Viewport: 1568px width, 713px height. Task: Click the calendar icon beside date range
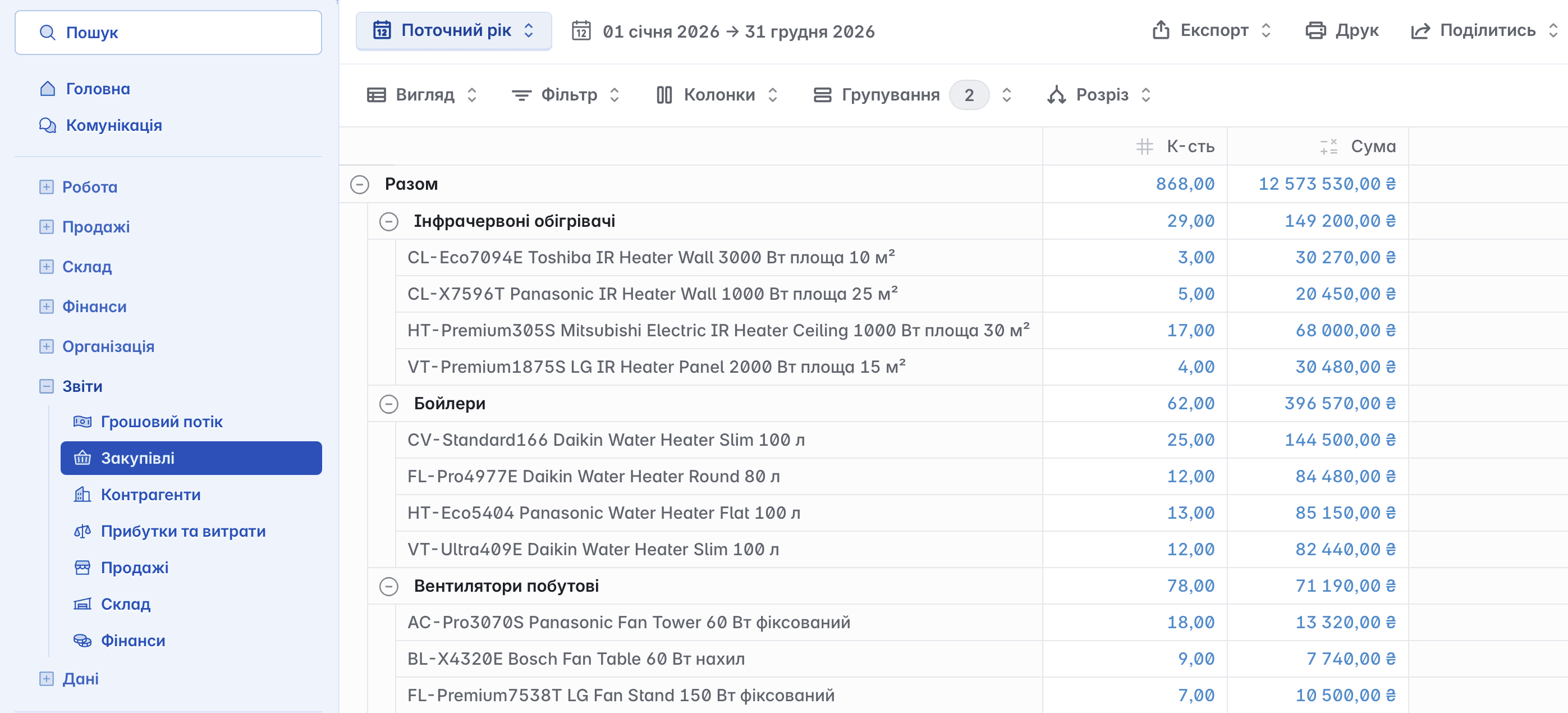coord(581,30)
